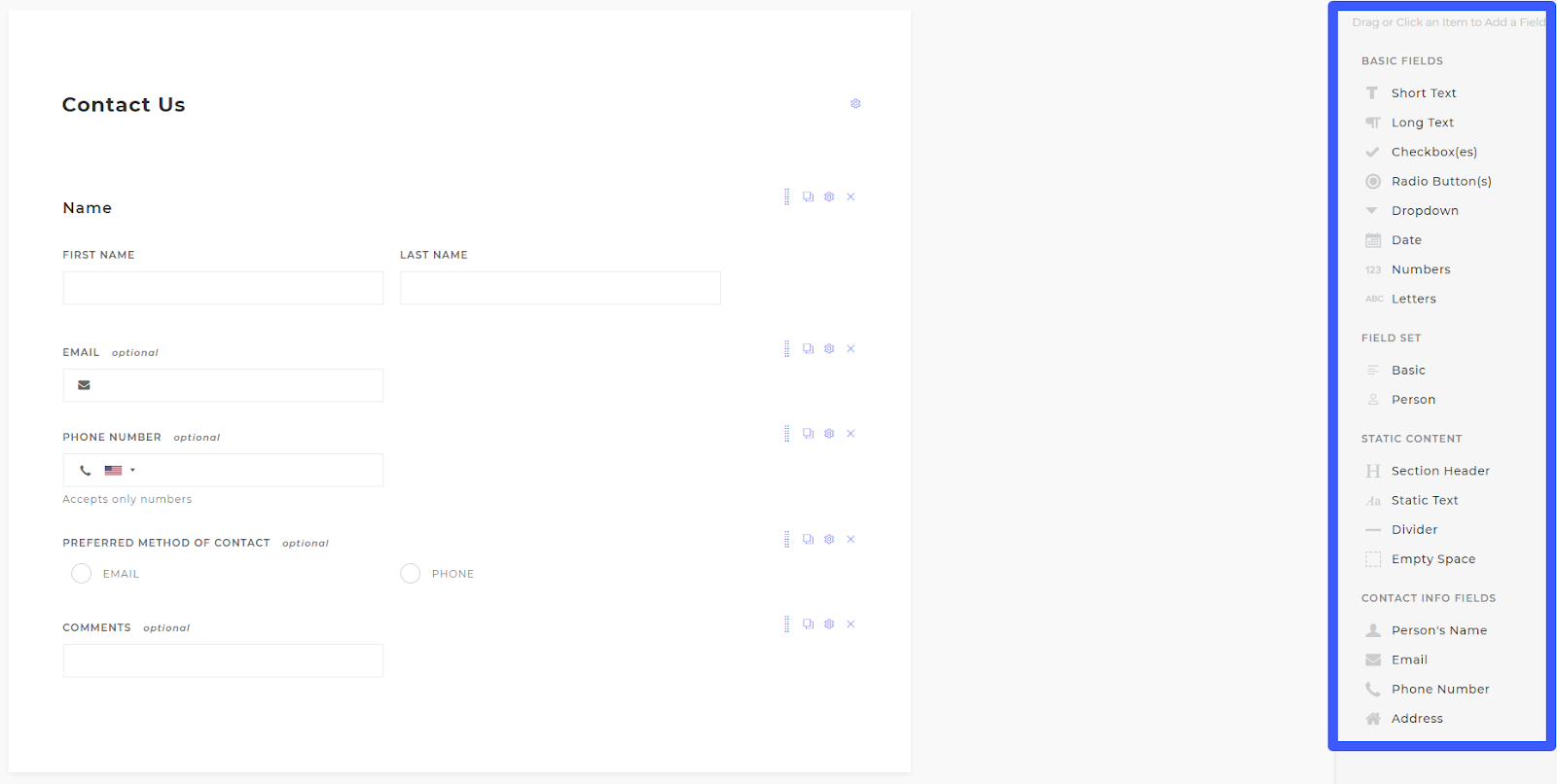Add the Address contact field
This screenshot has height=784, width=1557.
click(x=1417, y=719)
